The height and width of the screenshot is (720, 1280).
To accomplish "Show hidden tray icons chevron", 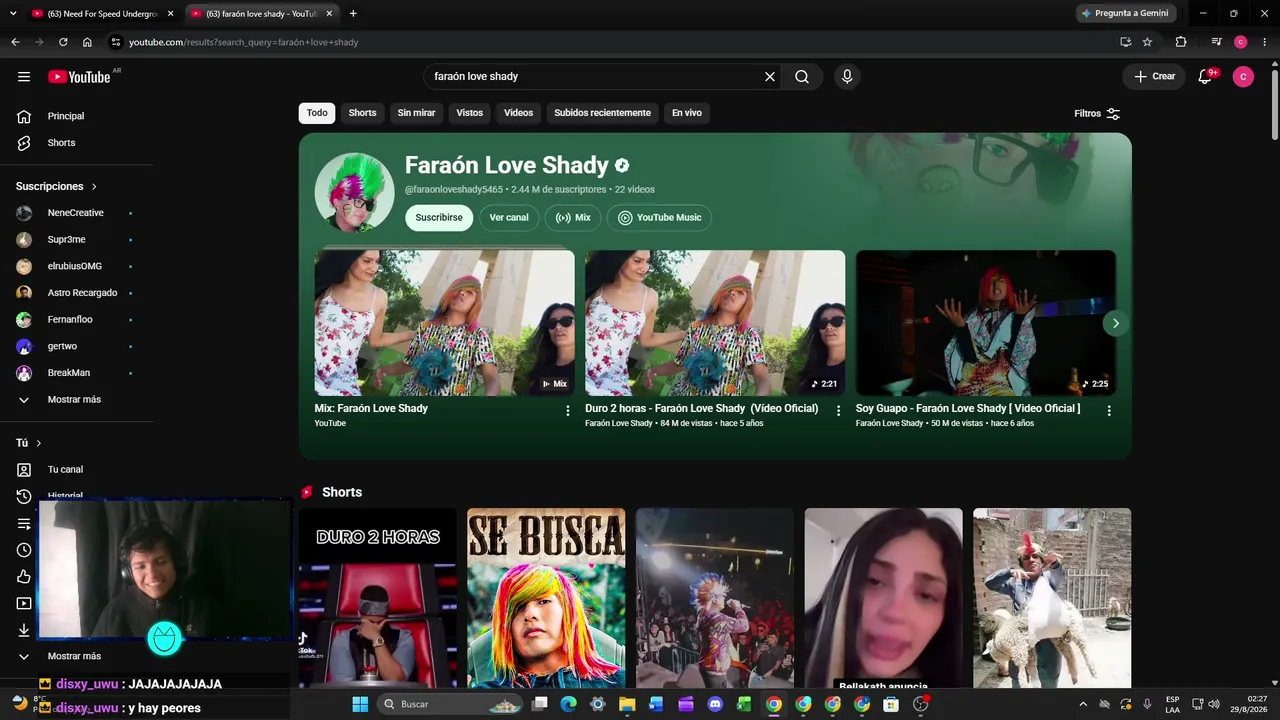I will pyautogui.click(x=1082, y=704).
